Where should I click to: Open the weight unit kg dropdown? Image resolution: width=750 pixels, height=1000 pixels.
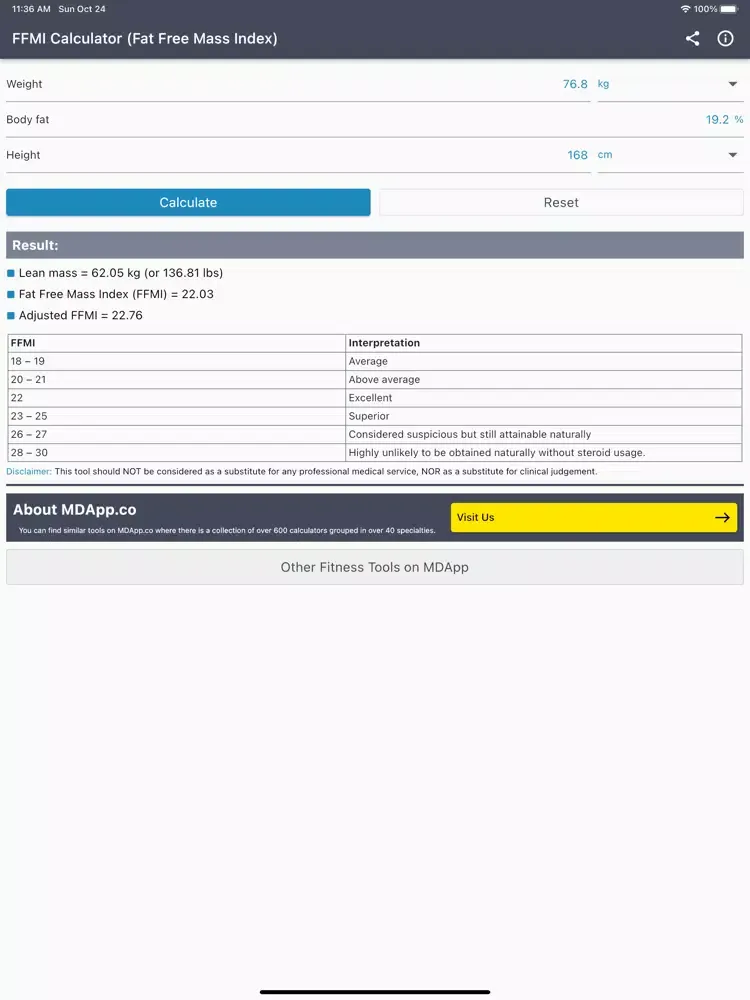(670, 84)
